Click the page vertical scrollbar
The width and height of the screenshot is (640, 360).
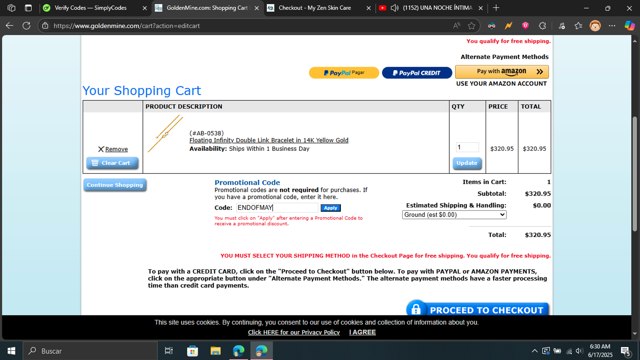635,175
